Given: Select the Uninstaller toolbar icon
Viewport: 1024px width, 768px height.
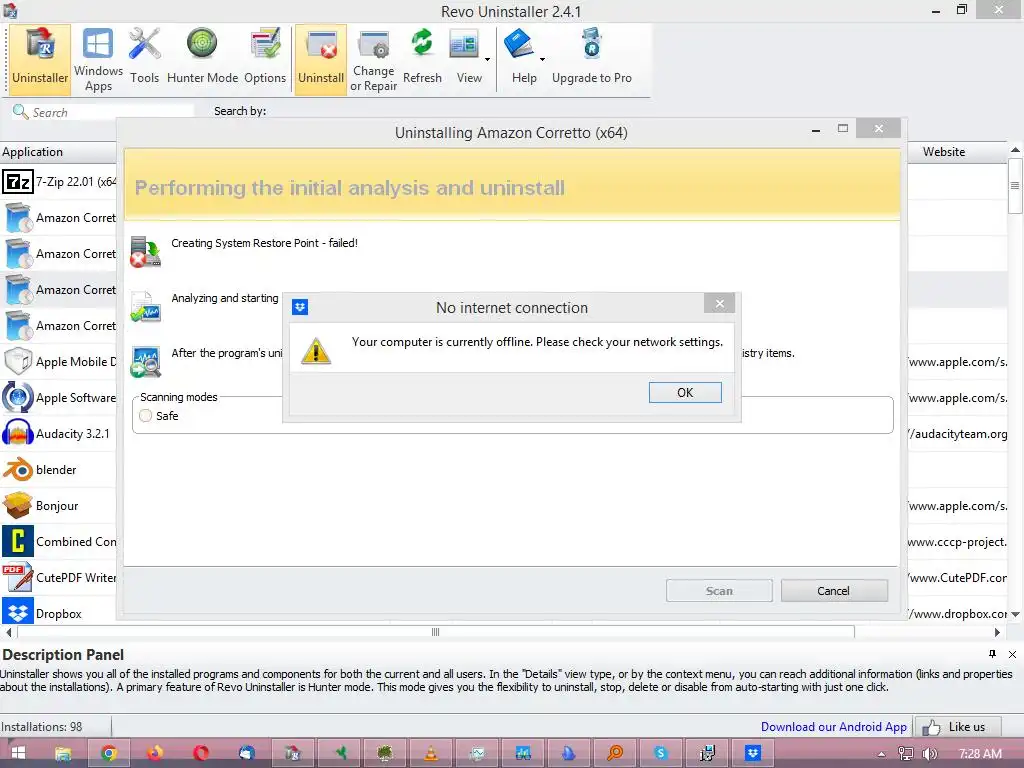Looking at the screenshot, I should [40, 59].
